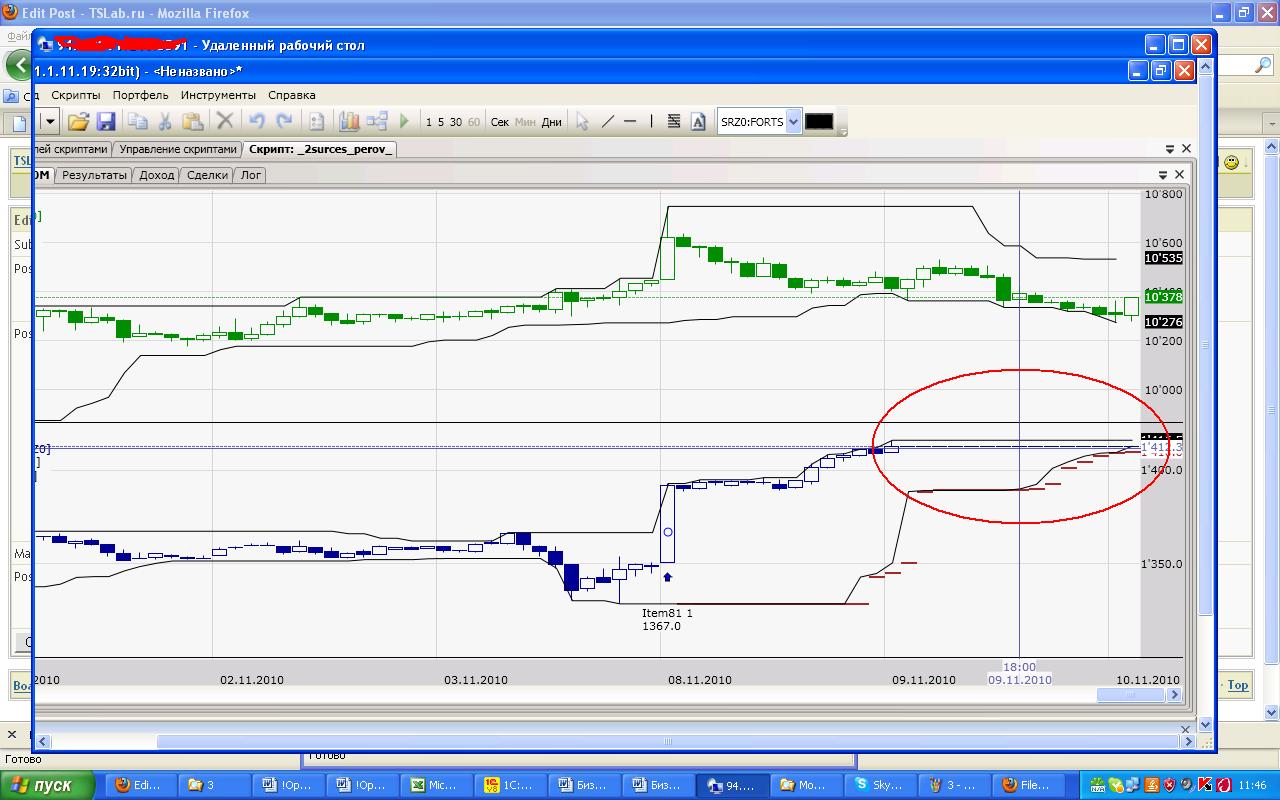The width and height of the screenshot is (1280, 800).
Task: Click the scissors Cut icon
Action: point(165,122)
